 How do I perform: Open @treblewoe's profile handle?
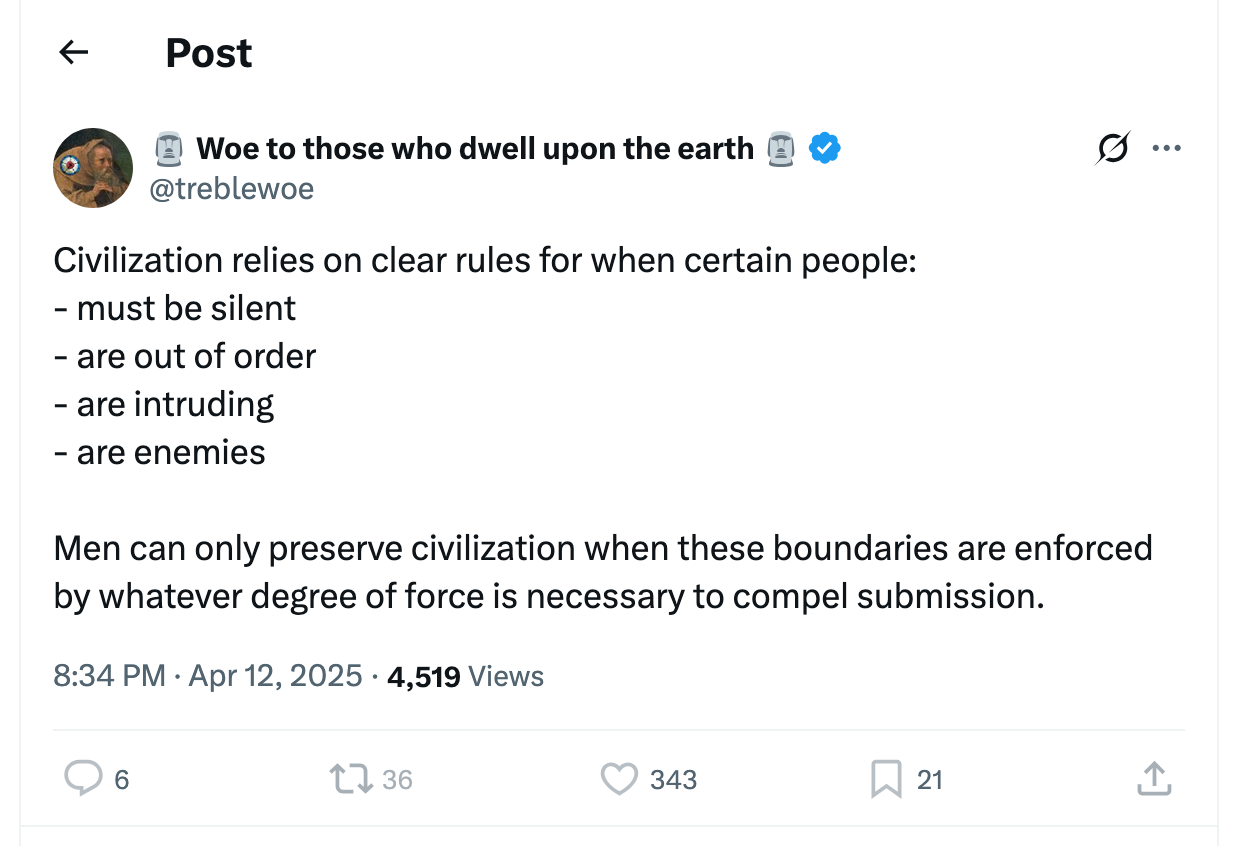[232, 188]
